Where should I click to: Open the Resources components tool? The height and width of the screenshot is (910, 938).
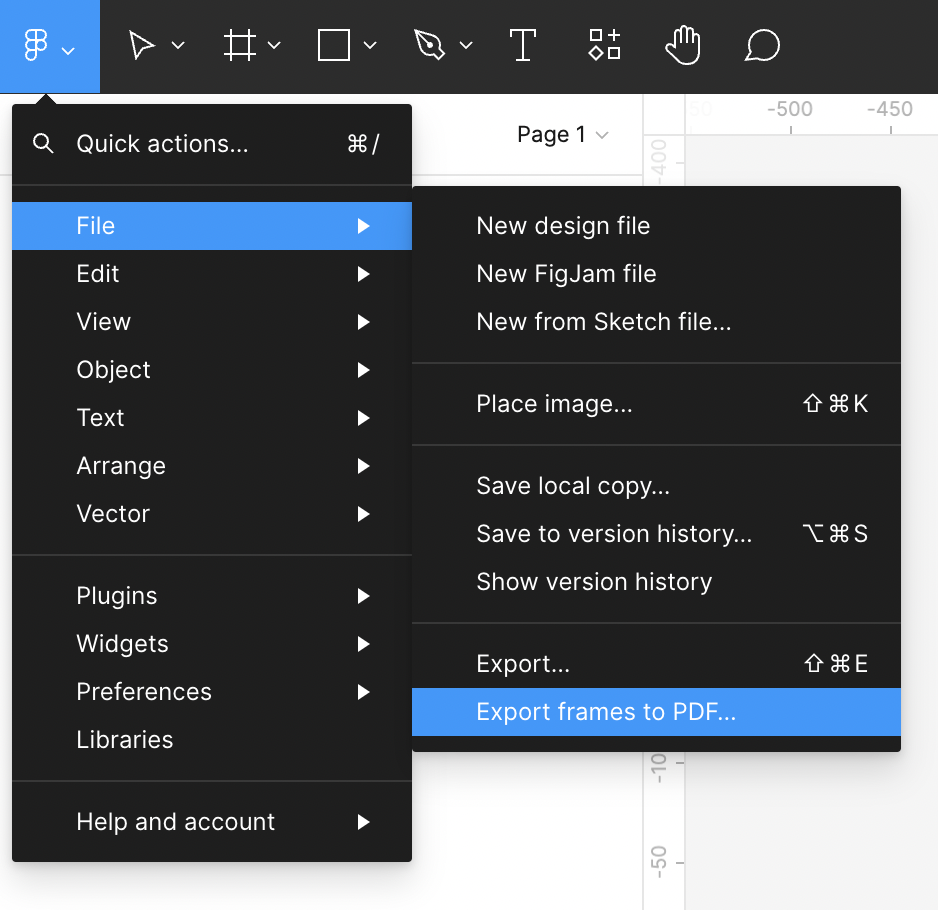[605, 45]
